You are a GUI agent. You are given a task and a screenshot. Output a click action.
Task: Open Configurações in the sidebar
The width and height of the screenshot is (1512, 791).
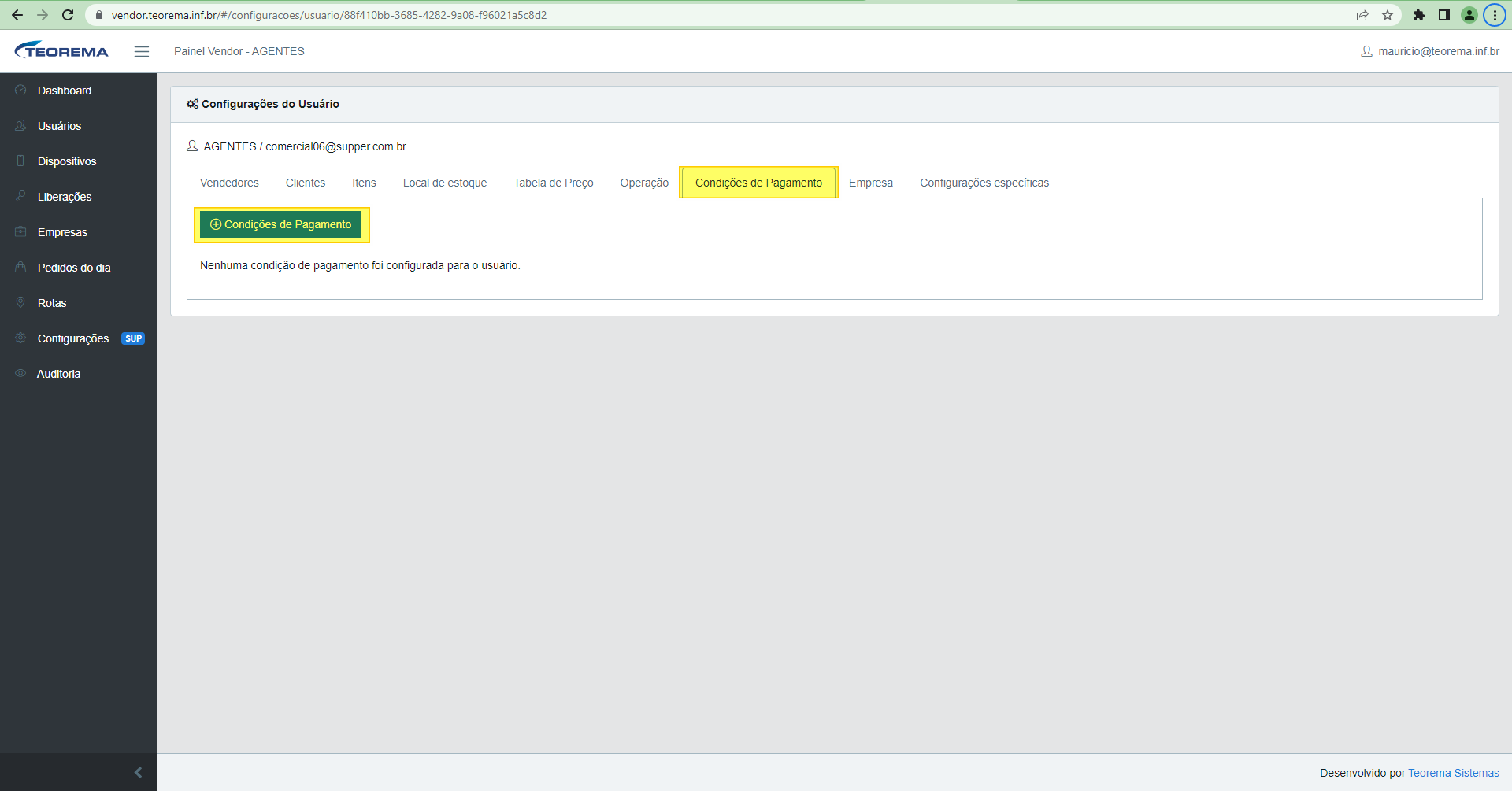(79, 338)
